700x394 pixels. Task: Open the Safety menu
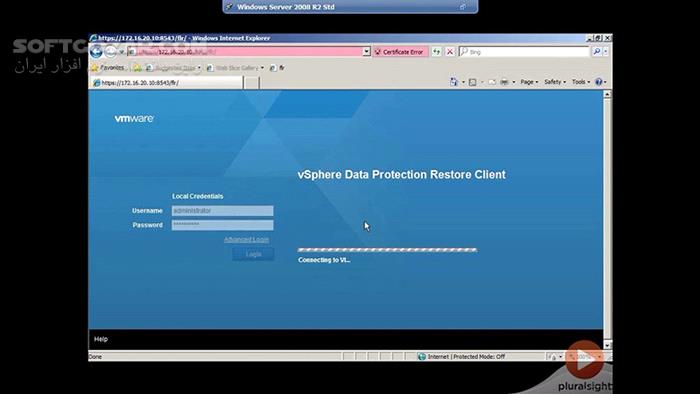tap(554, 82)
